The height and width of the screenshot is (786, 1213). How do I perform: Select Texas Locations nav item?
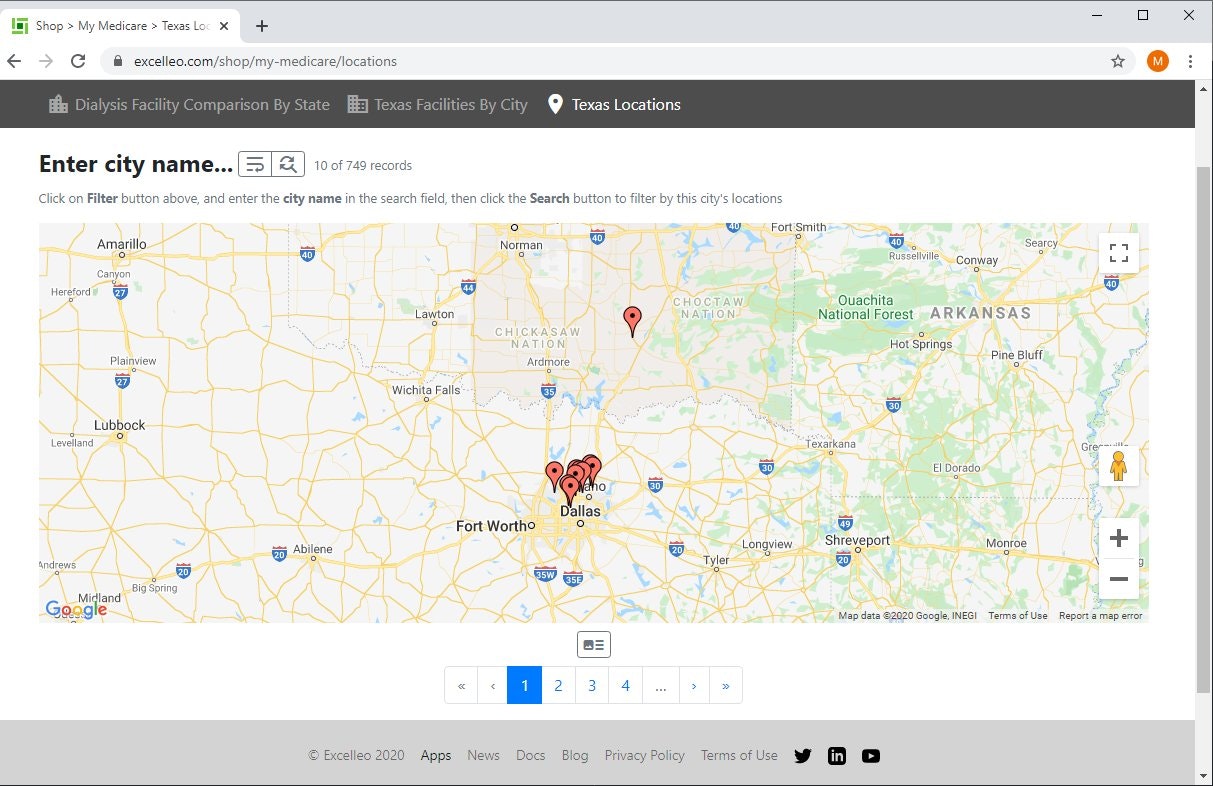[614, 104]
